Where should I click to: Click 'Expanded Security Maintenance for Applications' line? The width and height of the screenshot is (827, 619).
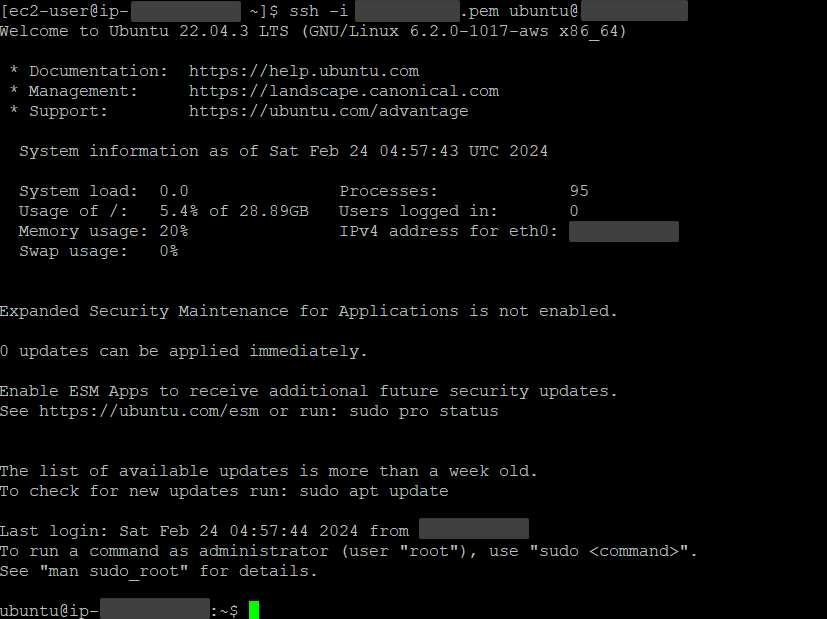pos(309,311)
